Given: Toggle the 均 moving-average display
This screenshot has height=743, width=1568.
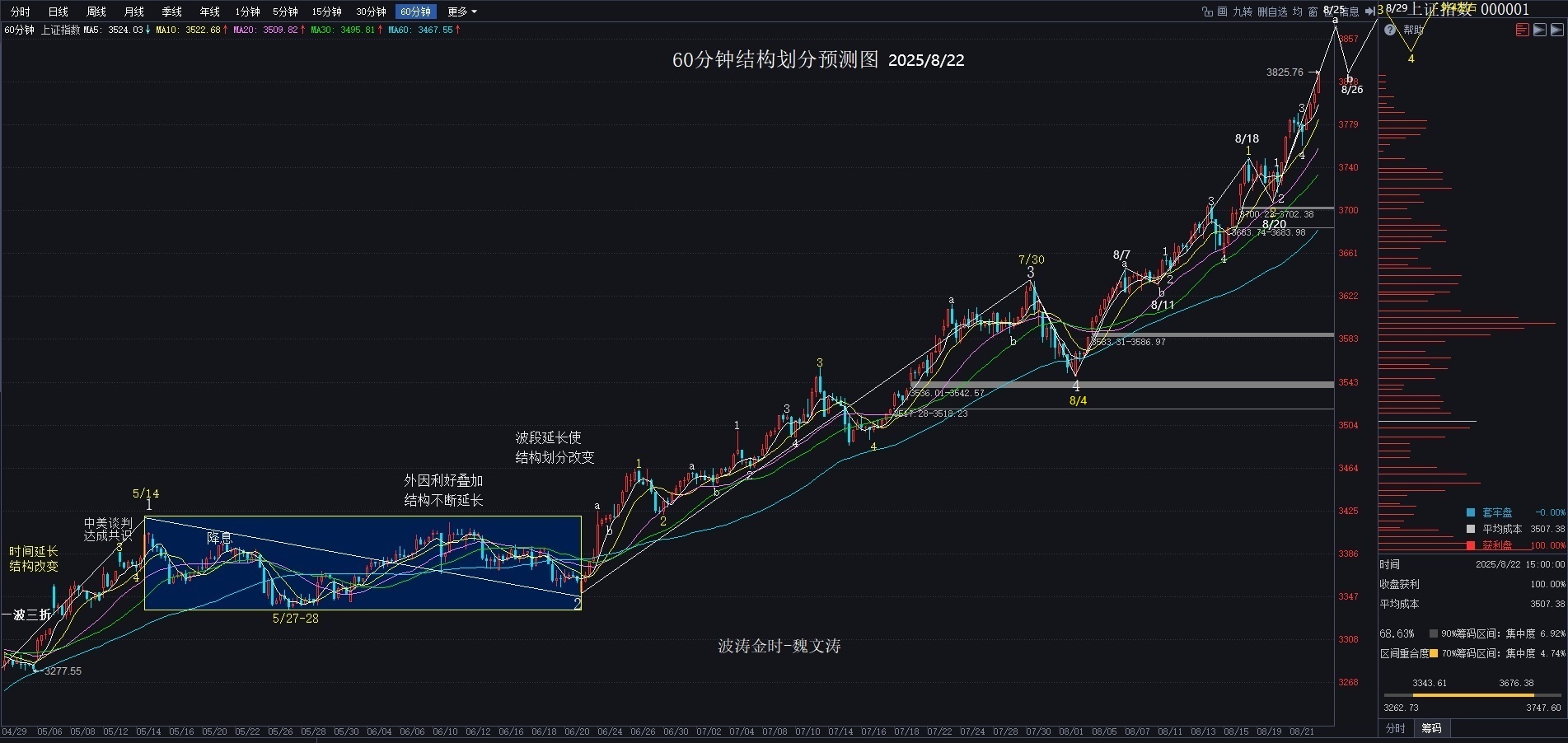Looking at the screenshot, I should tap(1298, 12).
